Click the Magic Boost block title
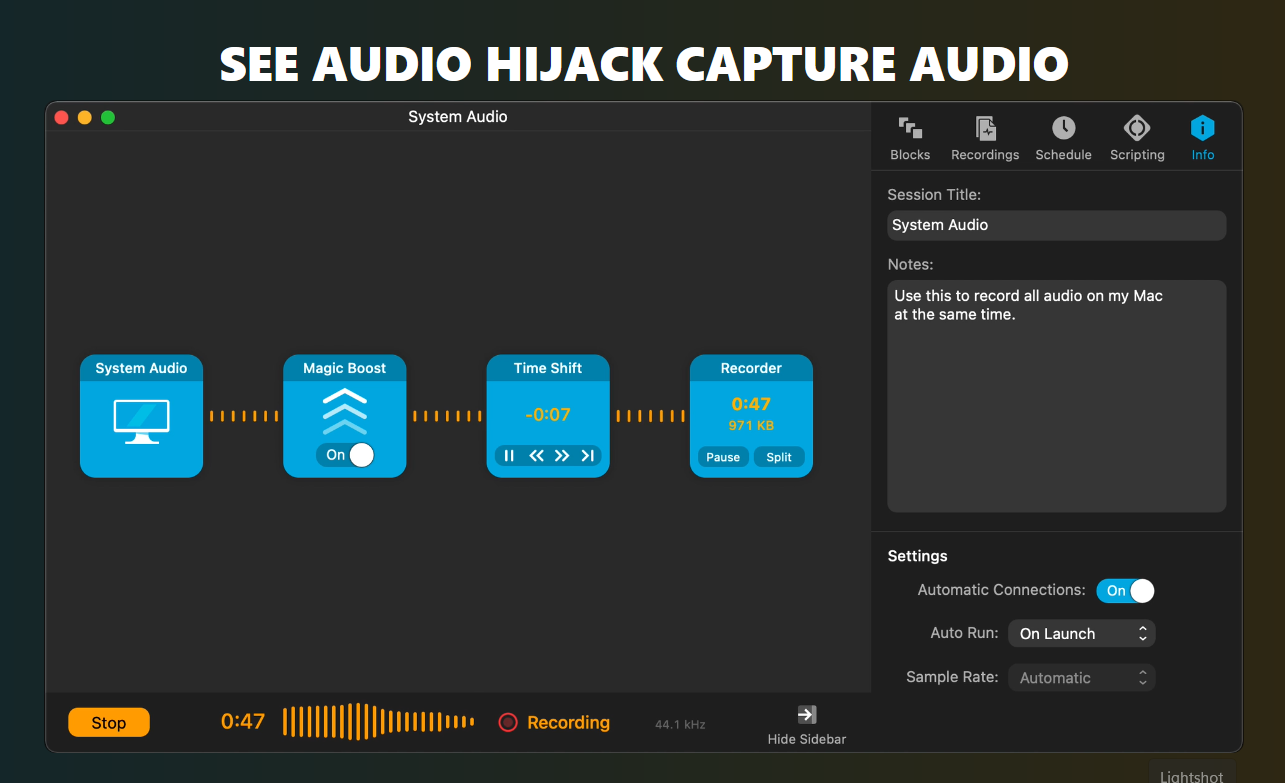 pyautogui.click(x=345, y=368)
